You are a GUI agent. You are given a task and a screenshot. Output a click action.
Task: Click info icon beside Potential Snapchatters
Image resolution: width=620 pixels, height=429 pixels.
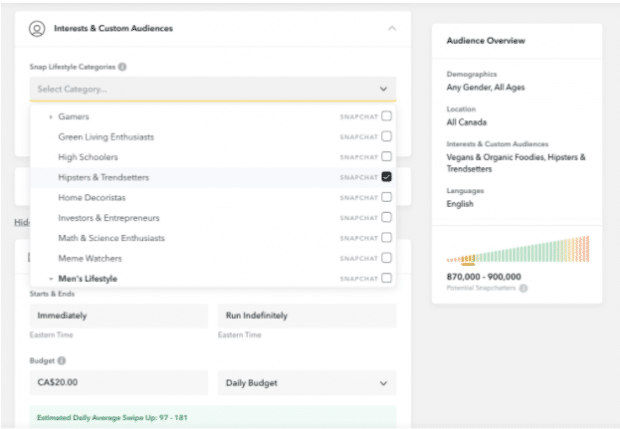pos(524,288)
